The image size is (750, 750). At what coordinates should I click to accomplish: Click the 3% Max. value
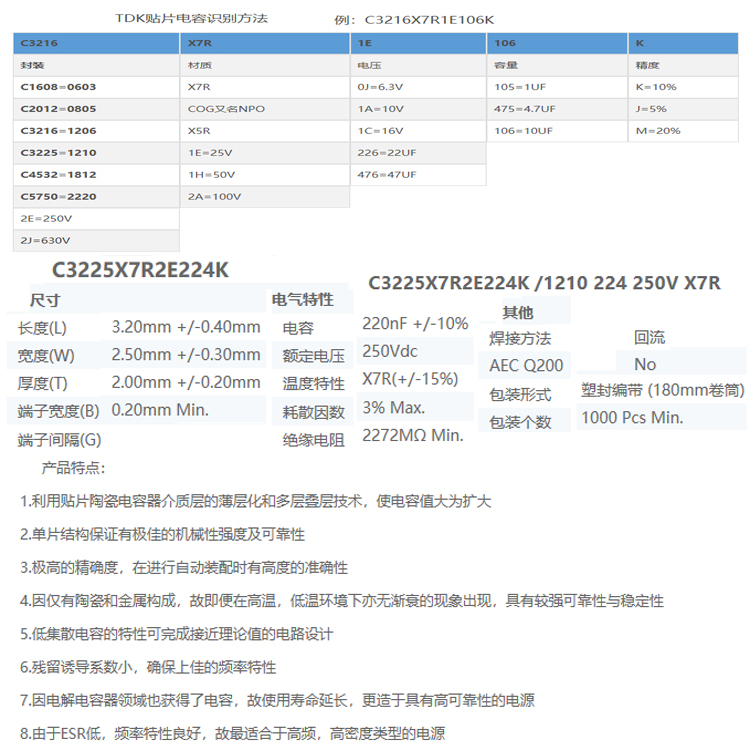pos(394,408)
